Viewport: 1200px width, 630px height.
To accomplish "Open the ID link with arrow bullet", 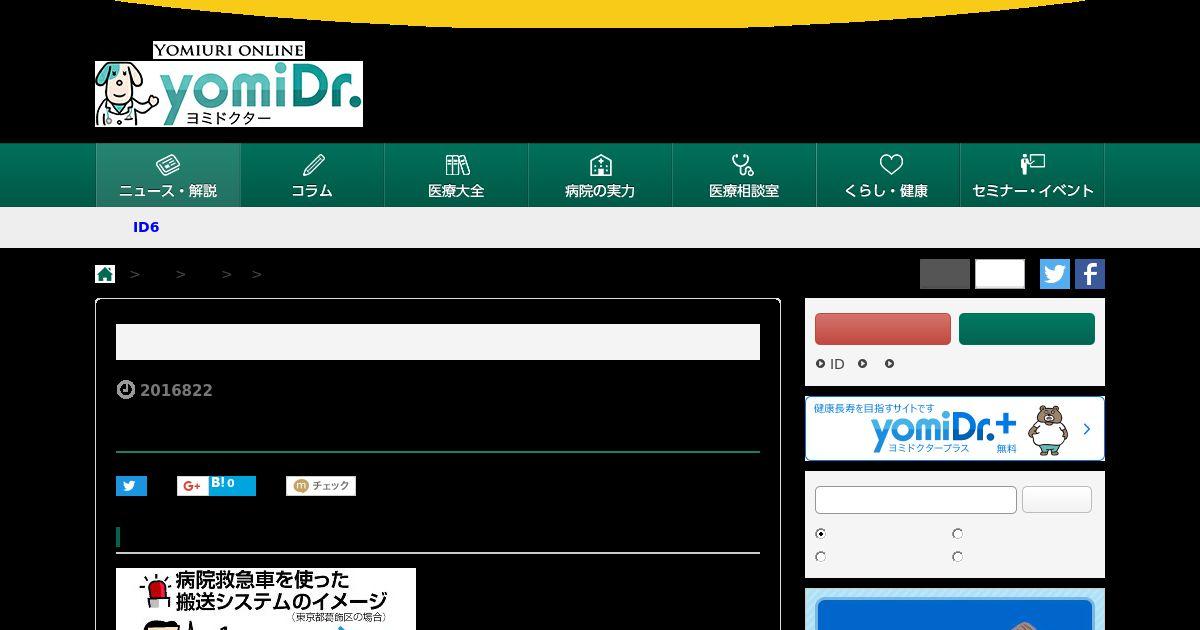I will (831, 364).
